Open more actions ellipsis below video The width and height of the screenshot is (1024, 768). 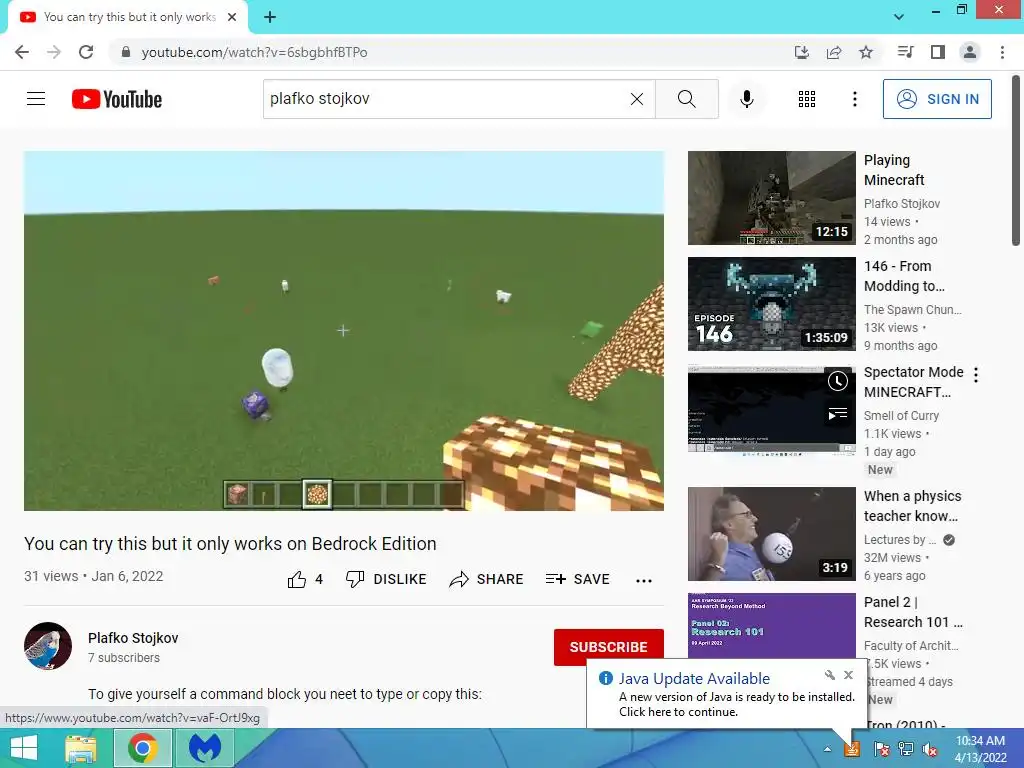point(644,581)
